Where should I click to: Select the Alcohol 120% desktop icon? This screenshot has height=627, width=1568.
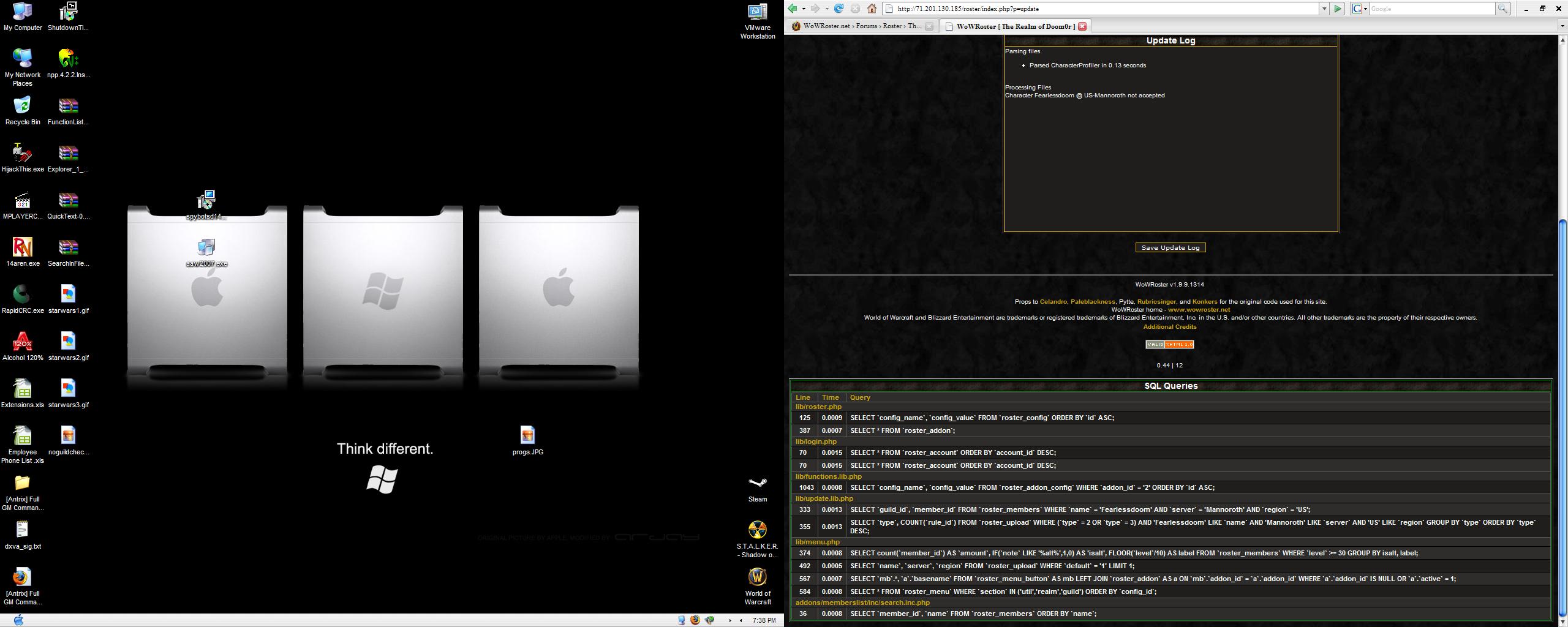(x=23, y=346)
